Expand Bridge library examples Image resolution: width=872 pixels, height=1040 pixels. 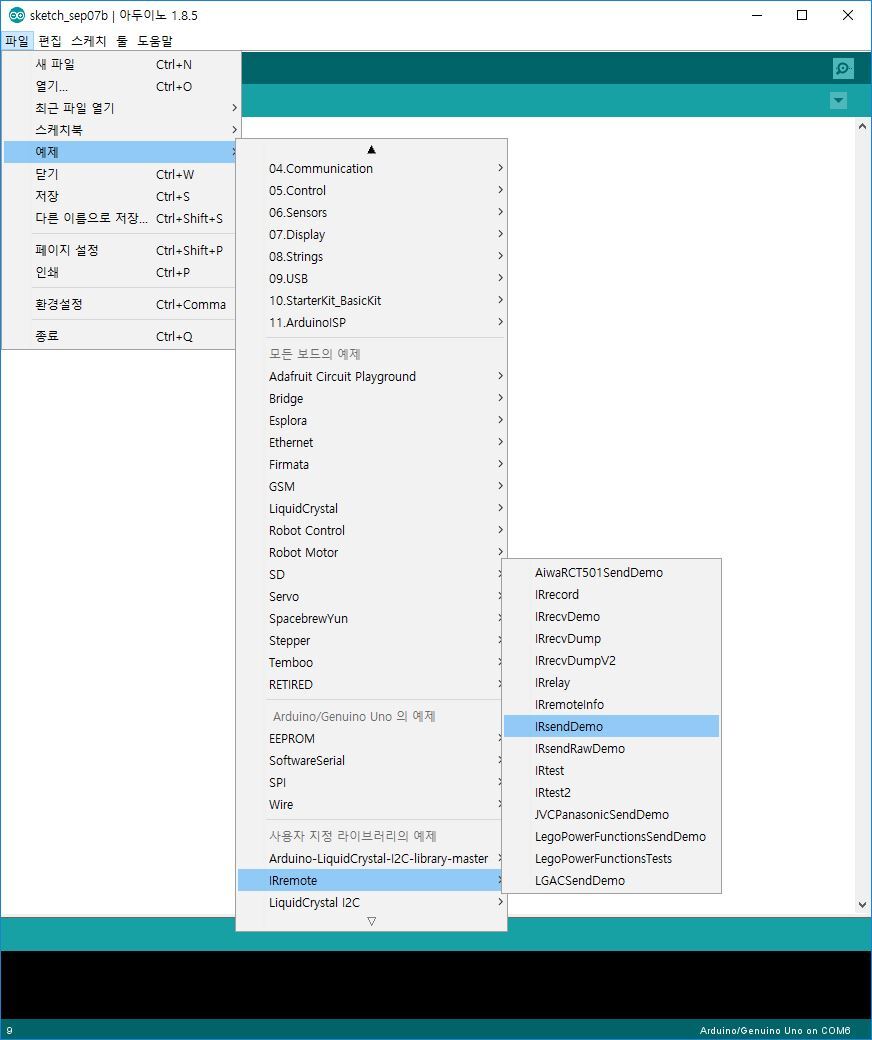(x=371, y=398)
